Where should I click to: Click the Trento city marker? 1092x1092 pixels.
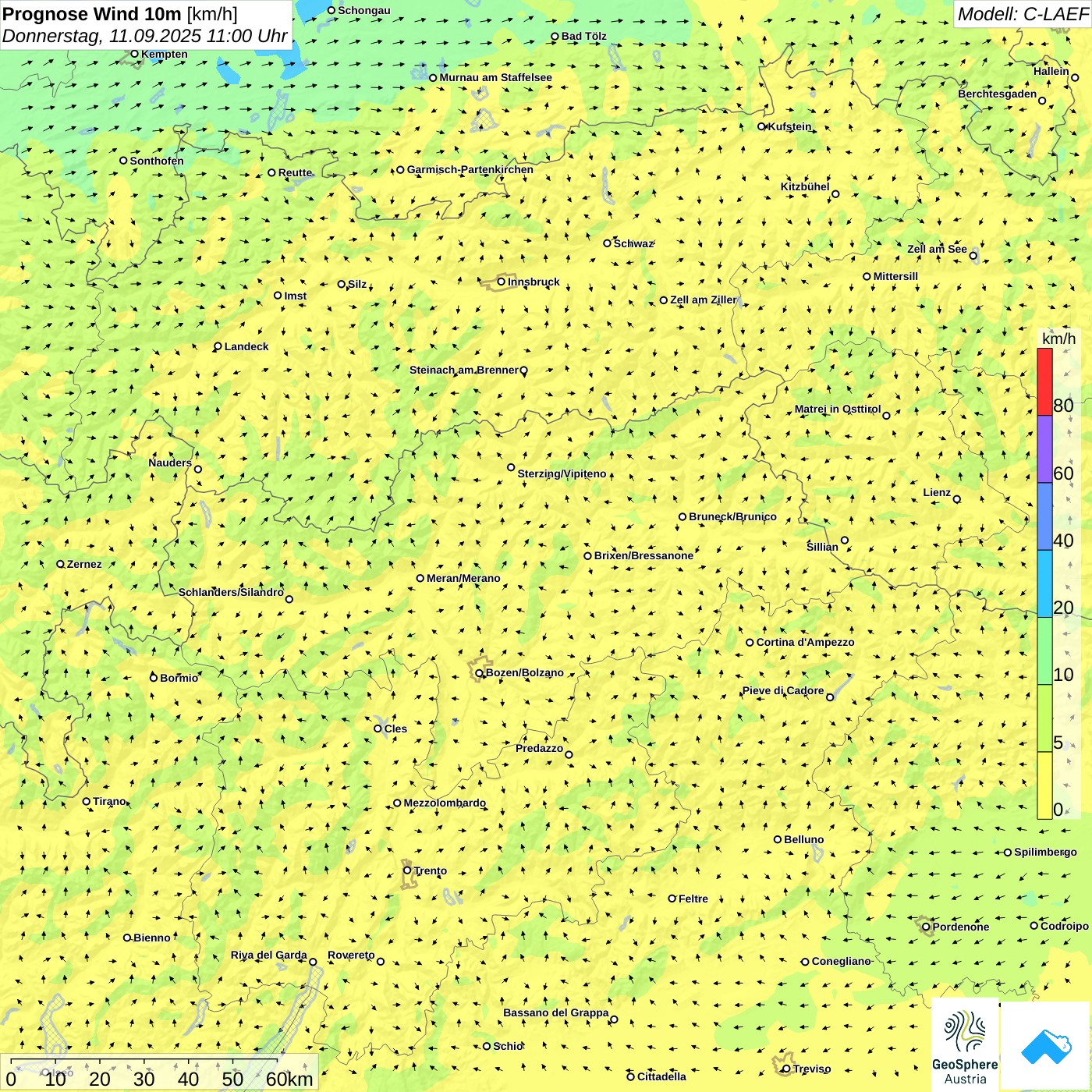(x=407, y=870)
